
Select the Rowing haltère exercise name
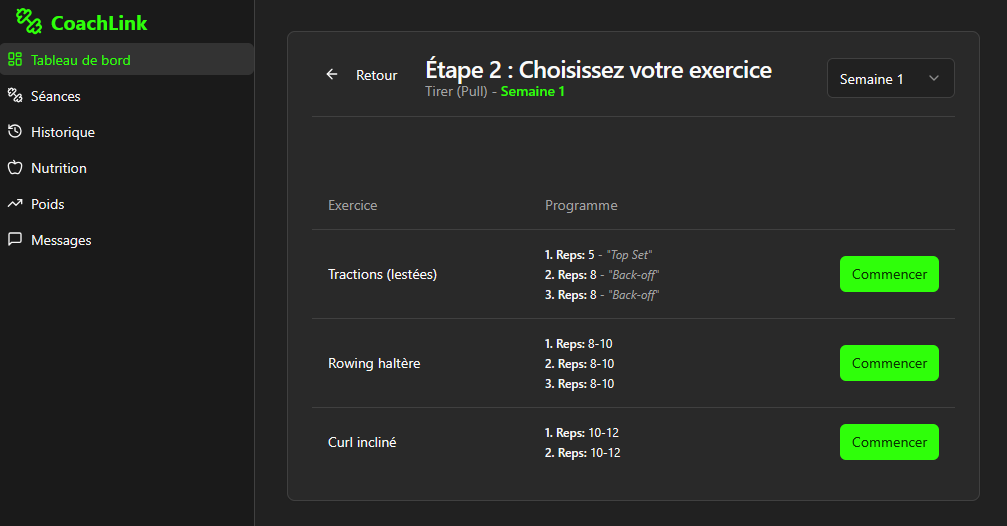374,363
